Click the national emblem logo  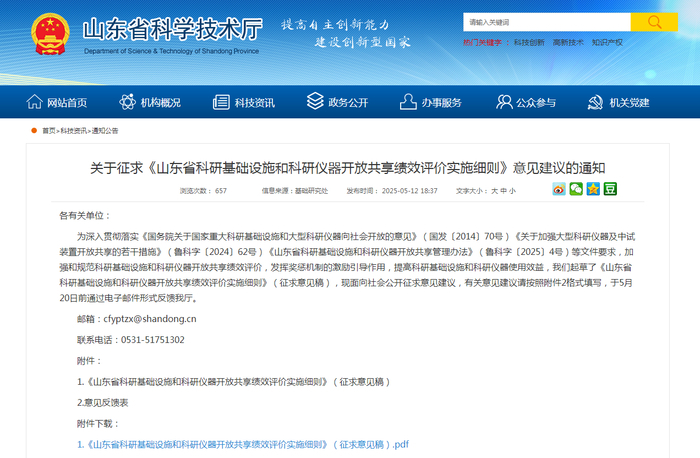(50, 34)
